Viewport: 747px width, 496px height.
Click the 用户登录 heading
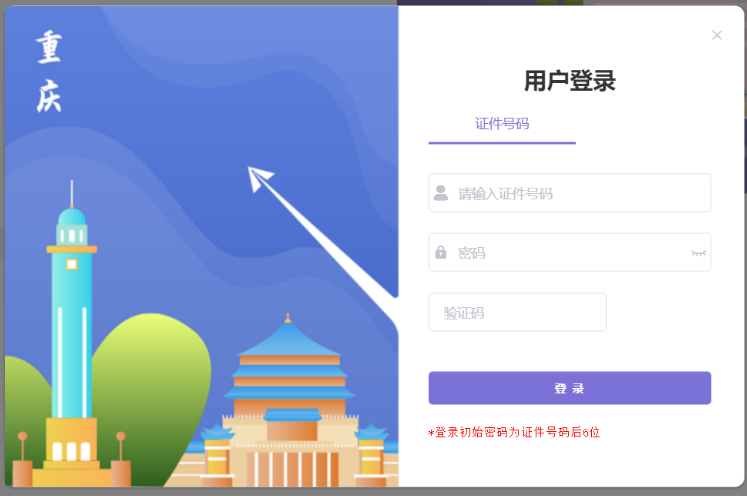570,81
